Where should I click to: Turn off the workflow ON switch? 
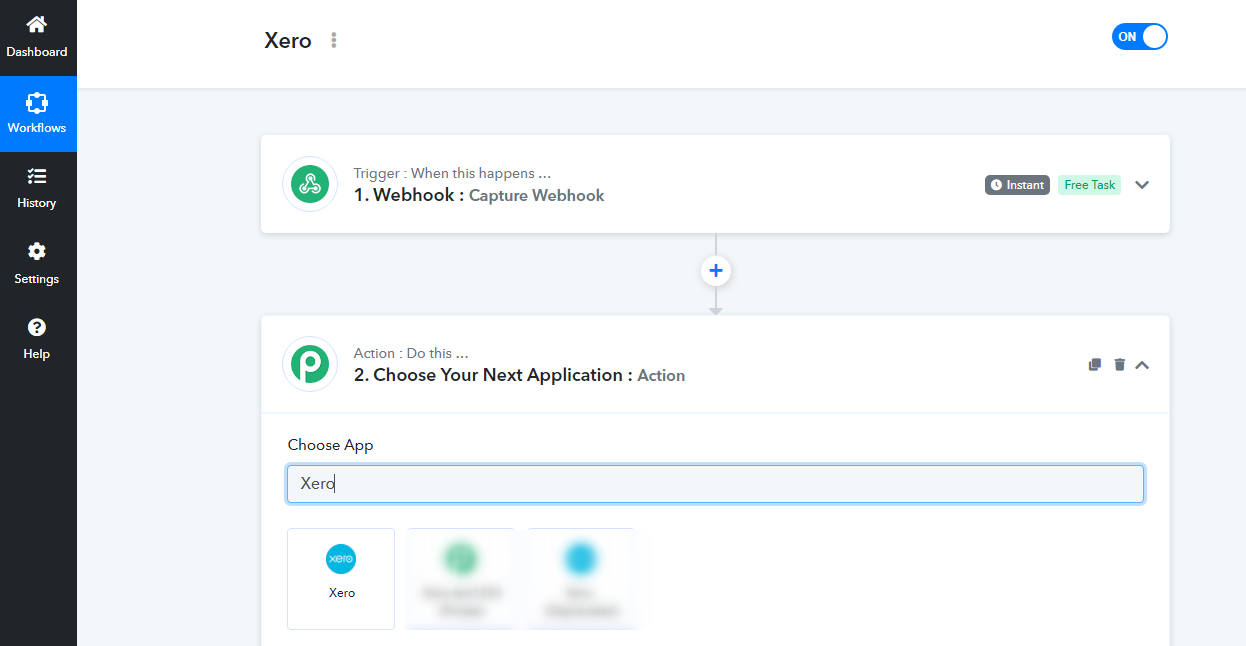pyautogui.click(x=1139, y=37)
